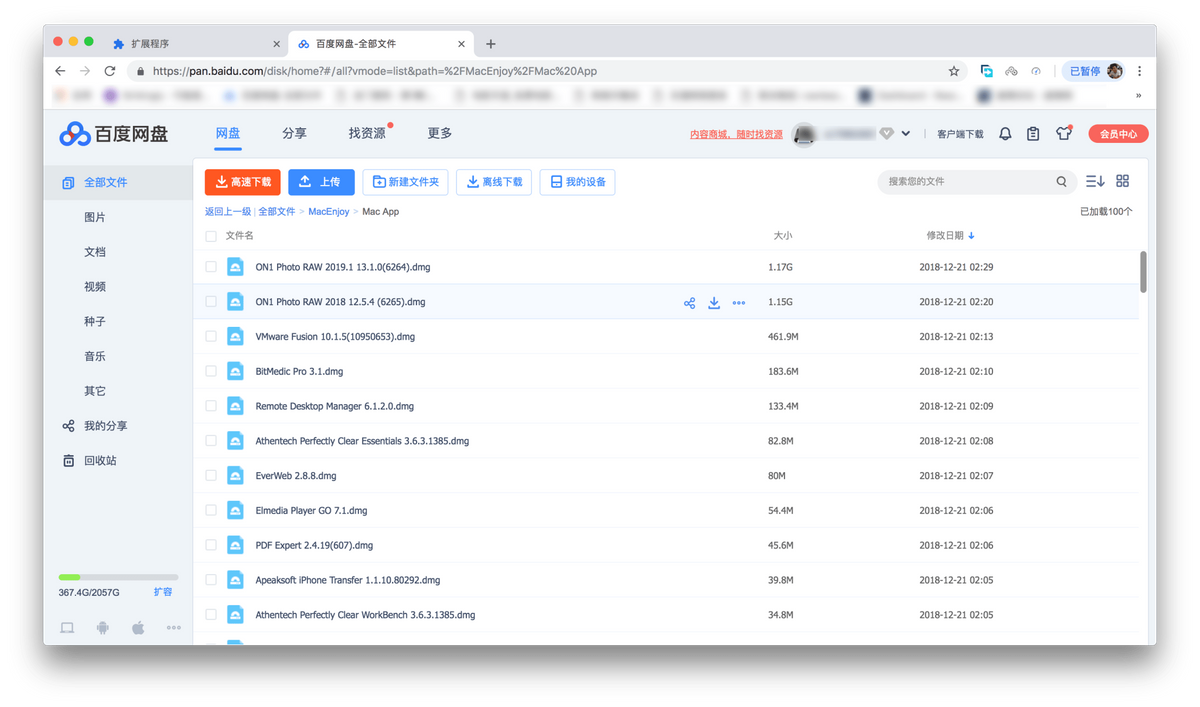Switch to grid view layout
Viewport: 1200px width, 707px height.
click(x=1122, y=181)
